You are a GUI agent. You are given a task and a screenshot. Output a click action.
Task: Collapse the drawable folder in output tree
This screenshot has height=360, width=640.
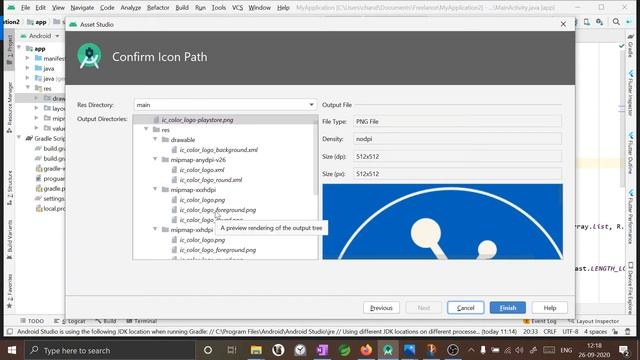[155, 140]
